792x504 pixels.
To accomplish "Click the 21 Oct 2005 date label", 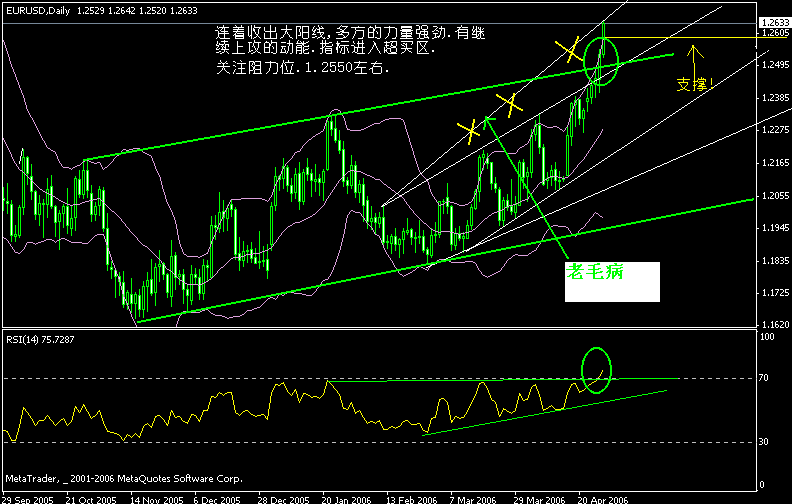I will [91, 500].
